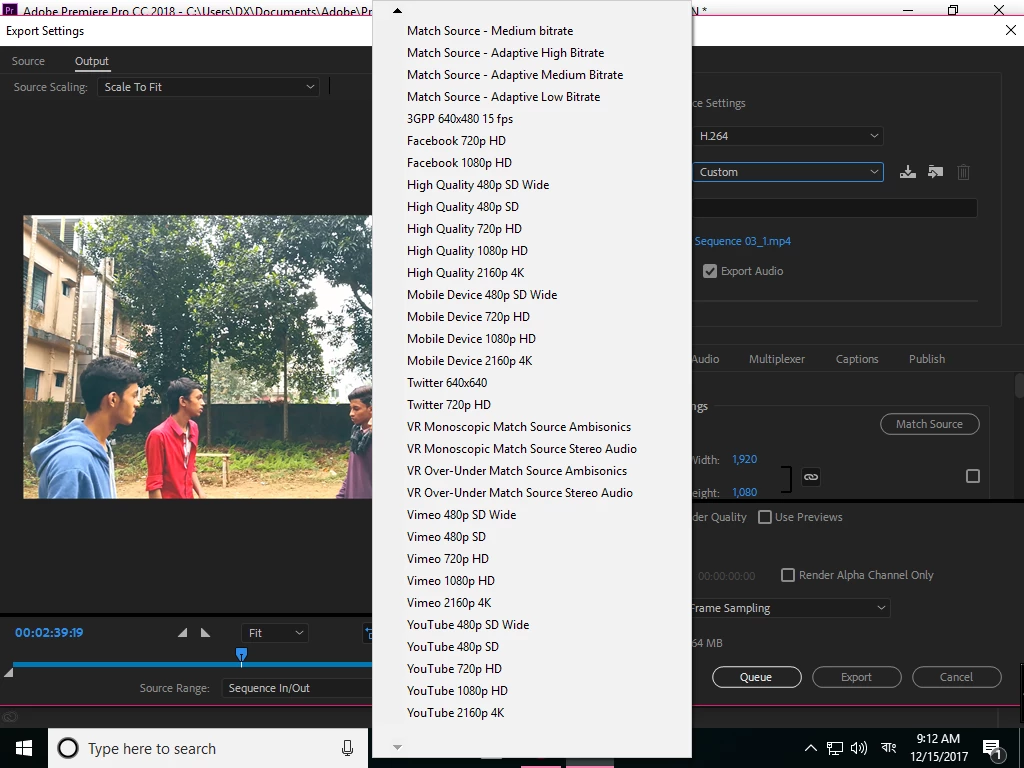Click the preview timeline bar
Screen dimensions: 1024x768
193,665
